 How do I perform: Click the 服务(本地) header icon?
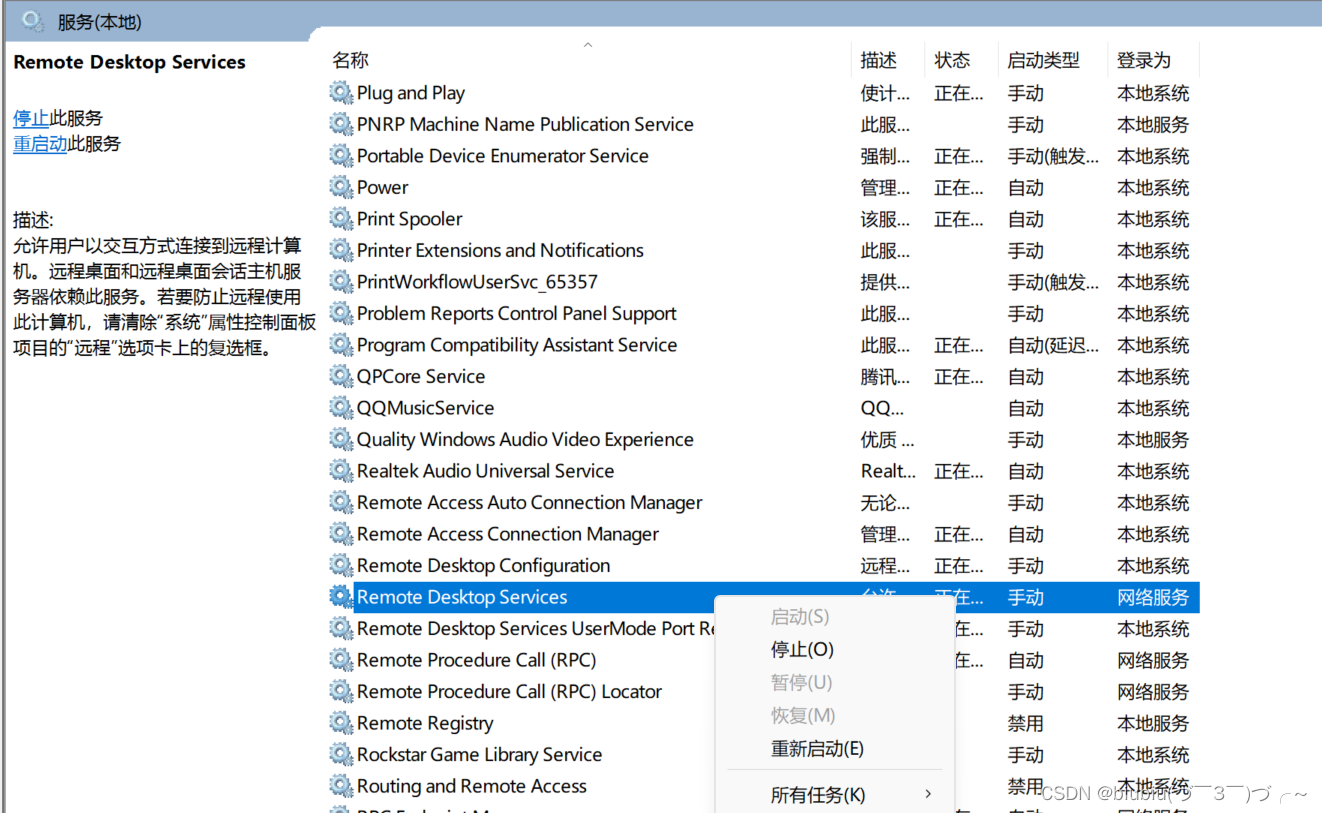[32, 20]
